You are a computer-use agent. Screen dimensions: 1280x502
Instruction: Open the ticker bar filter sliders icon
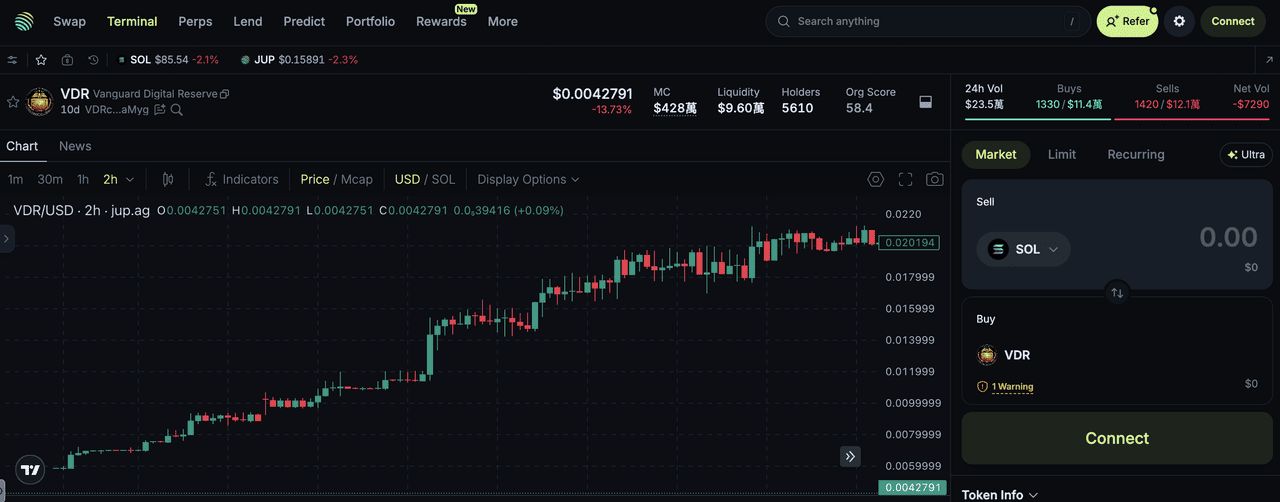tap(12, 60)
